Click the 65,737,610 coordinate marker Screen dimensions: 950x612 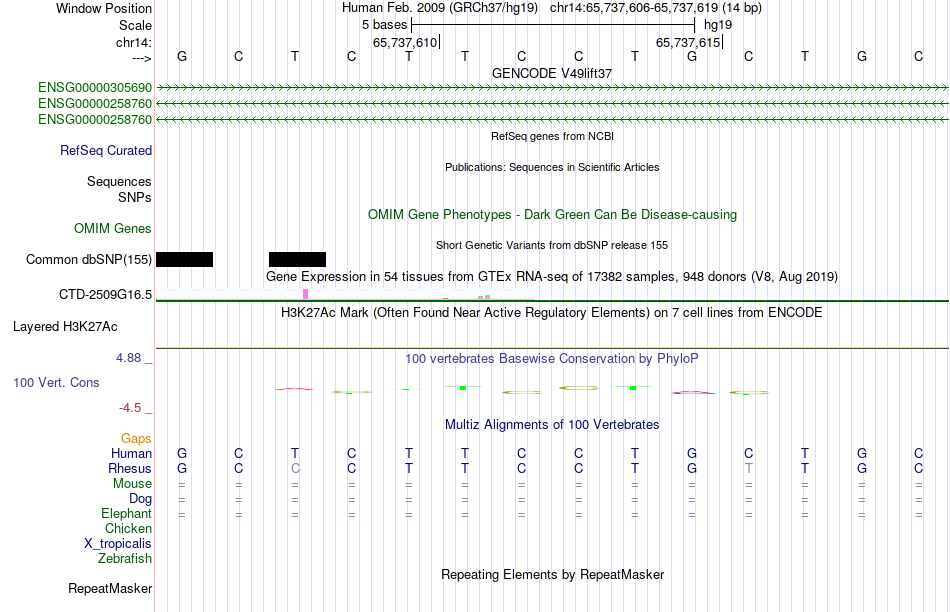(405, 42)
